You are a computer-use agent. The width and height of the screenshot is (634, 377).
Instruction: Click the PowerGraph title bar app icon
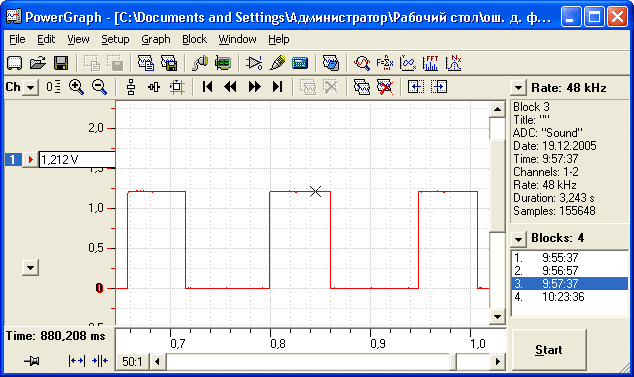[x=14, y=17]
